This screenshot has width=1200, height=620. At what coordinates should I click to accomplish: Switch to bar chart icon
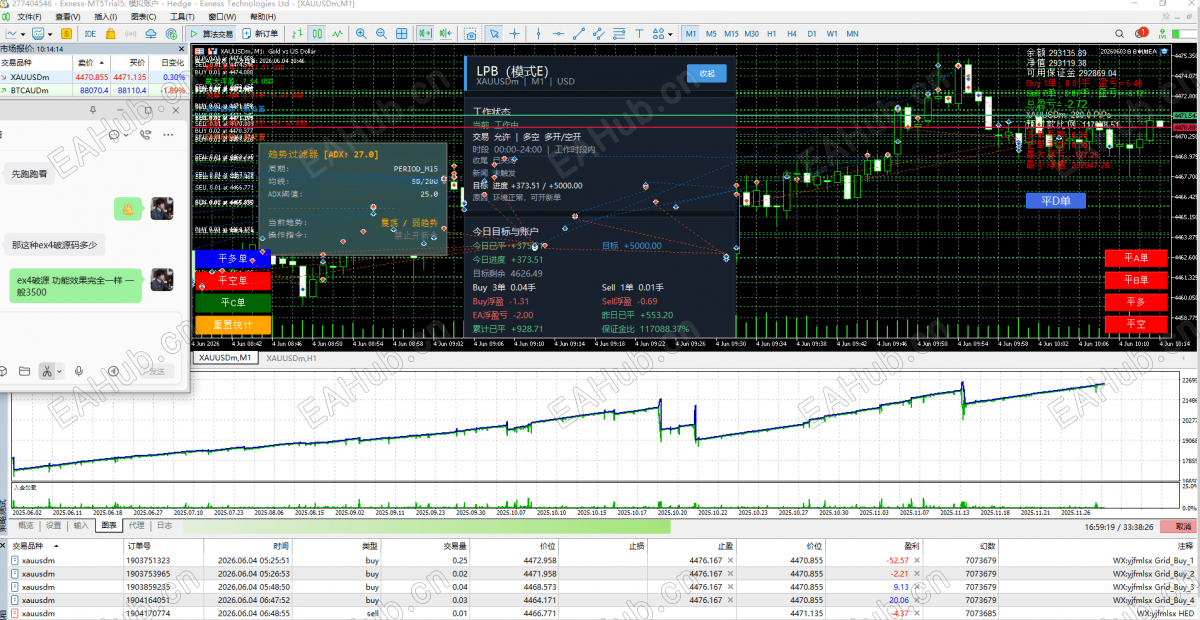297,33
